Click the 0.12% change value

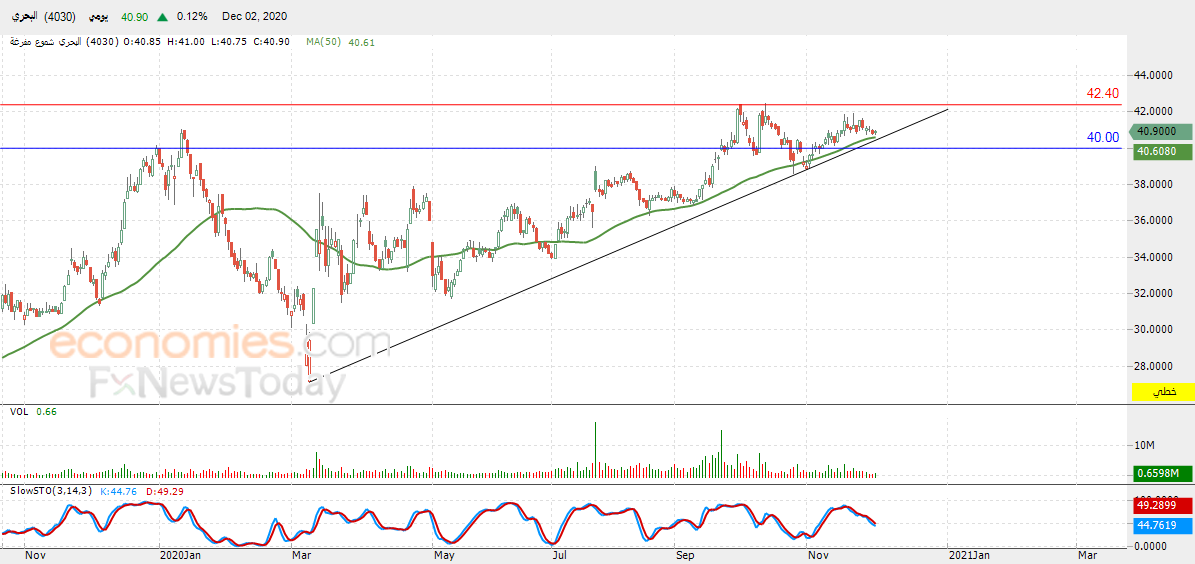191,16
